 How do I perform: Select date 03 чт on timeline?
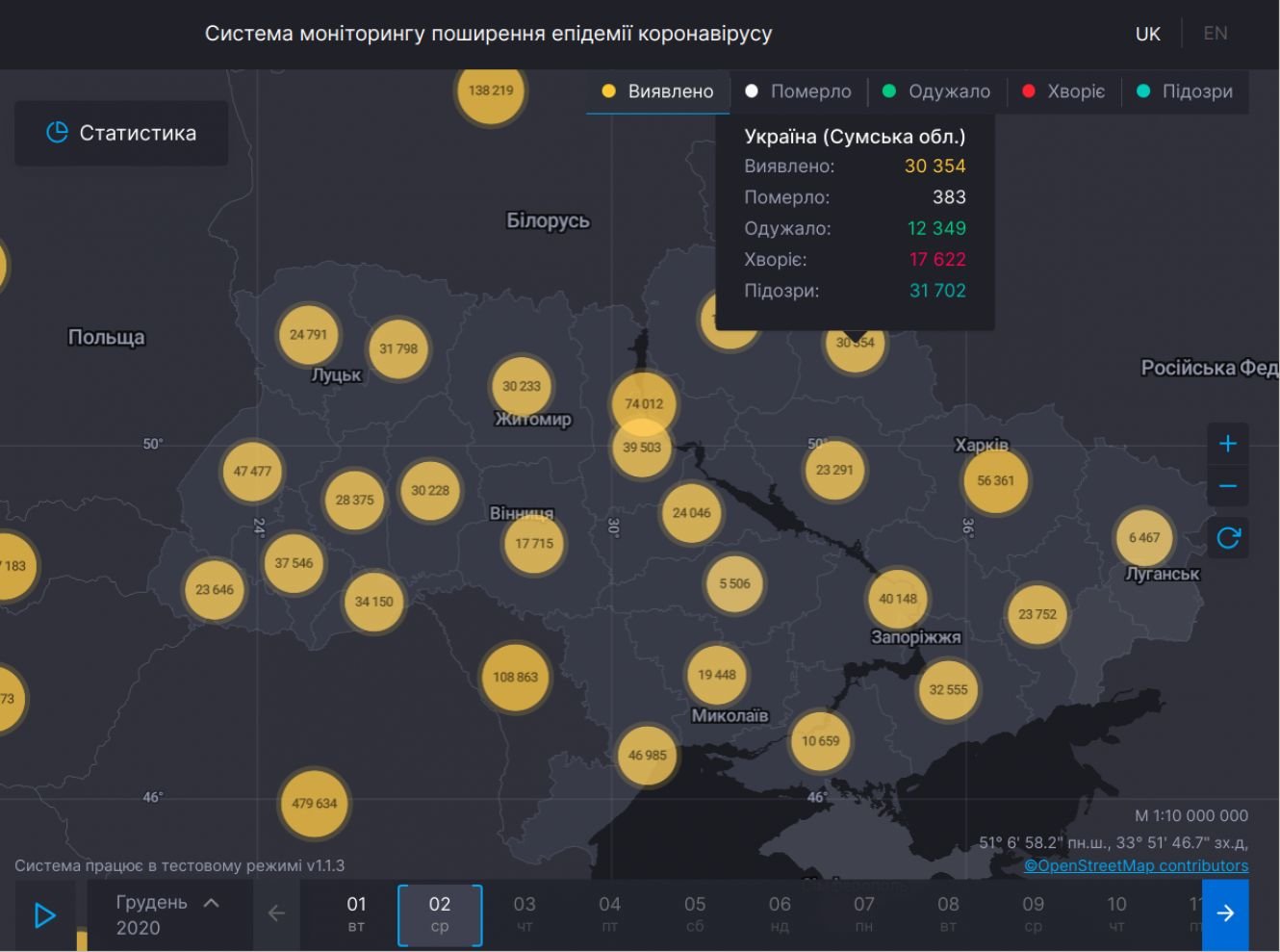[x=525, y=913]
